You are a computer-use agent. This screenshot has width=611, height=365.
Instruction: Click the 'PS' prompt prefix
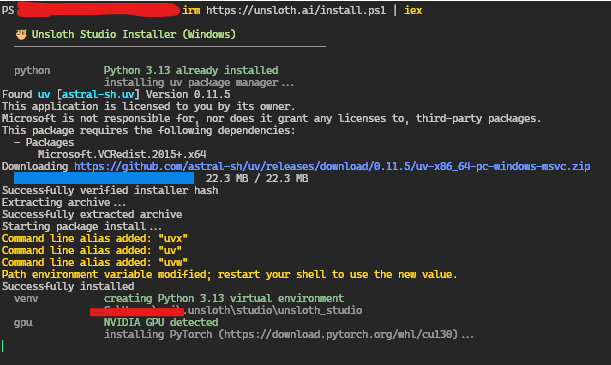8,11
